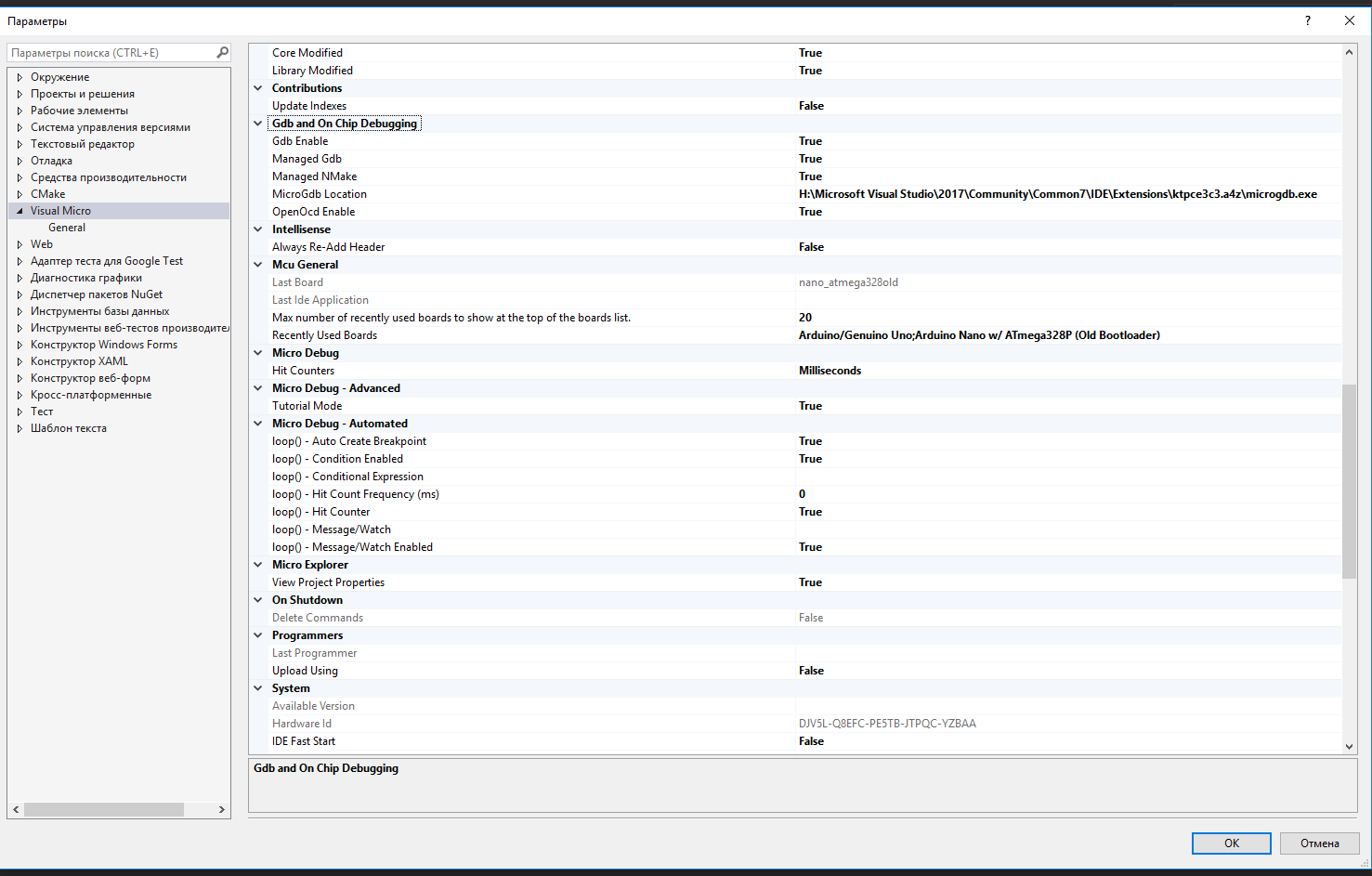Expand the CMake tree node
This screenshot has height=876, width=1372.
(x=20, y=194)
